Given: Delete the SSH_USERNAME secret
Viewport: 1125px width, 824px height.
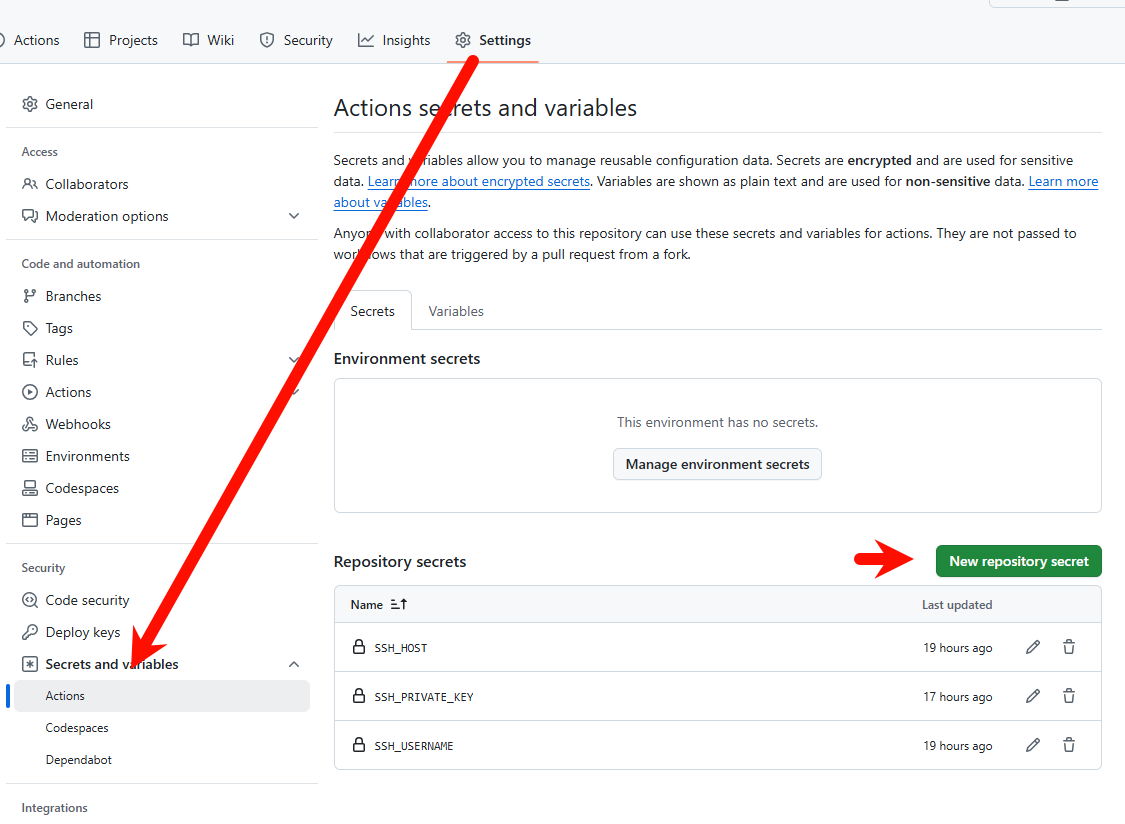Looking at the screenshot, I should click(1068, 745).
